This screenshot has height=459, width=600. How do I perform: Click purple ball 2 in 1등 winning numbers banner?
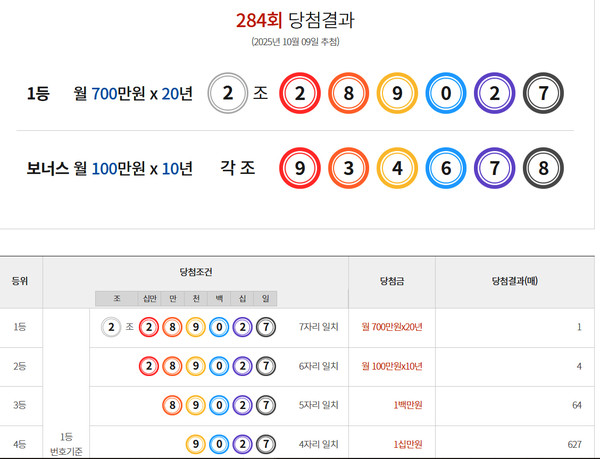pos(494,93)
